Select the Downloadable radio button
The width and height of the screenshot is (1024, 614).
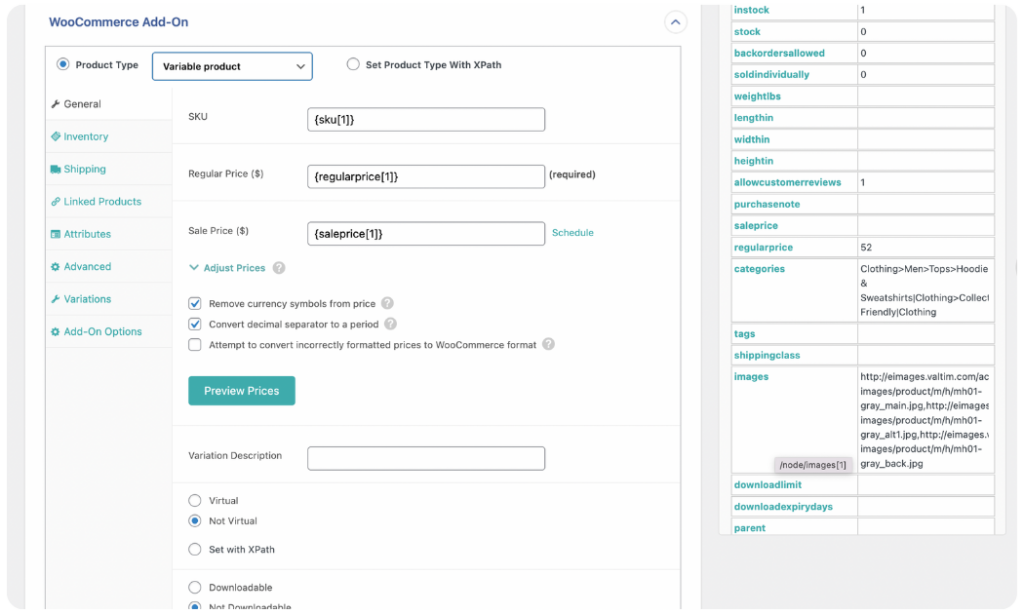[195, 587]
